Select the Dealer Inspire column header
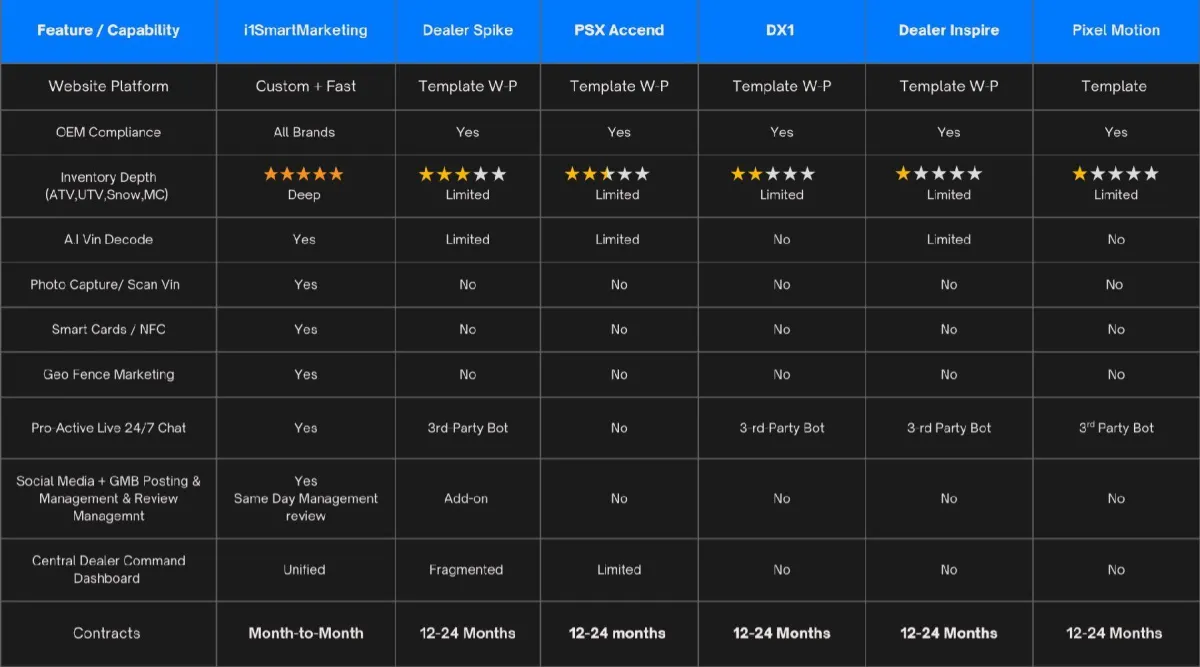Image resolution: width=1200 pixels, height=667 pixels. click(948, 30)
